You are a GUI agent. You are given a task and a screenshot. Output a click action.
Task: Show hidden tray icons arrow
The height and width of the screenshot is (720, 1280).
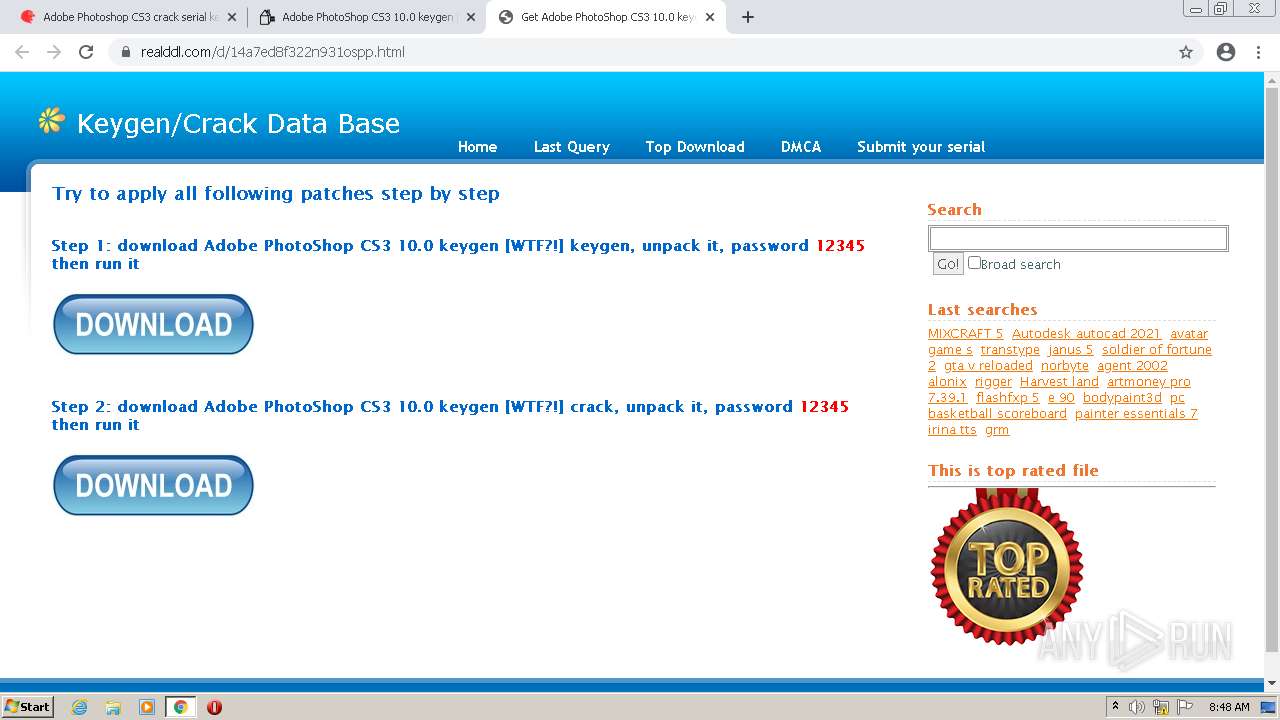[1115, 707]
